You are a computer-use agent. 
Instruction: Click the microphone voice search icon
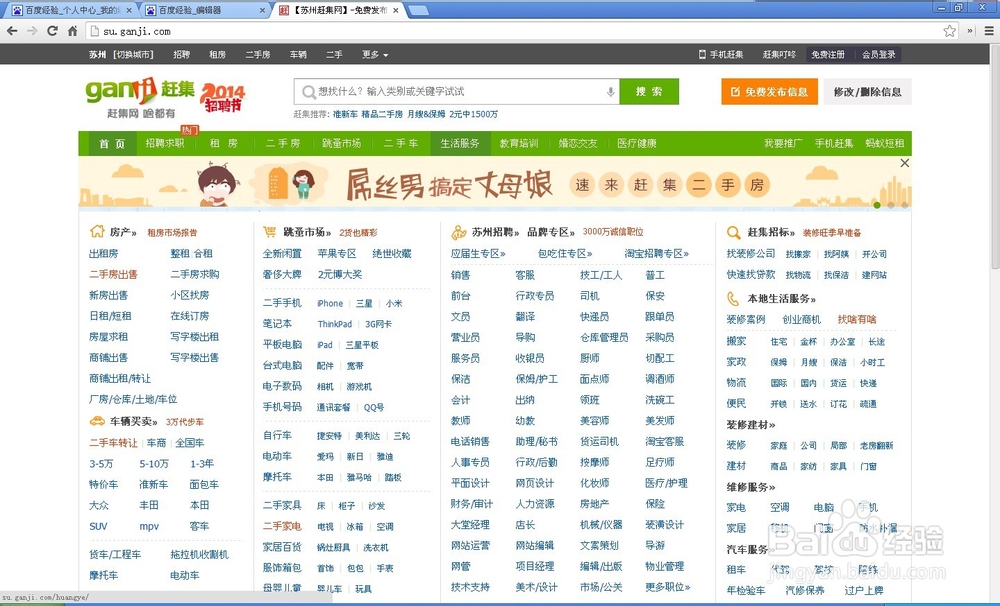pos(610,92)
